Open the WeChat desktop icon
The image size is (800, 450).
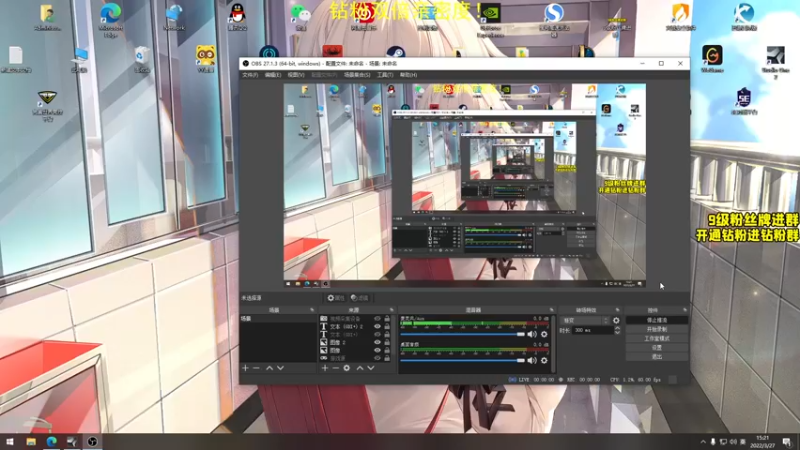301,17
